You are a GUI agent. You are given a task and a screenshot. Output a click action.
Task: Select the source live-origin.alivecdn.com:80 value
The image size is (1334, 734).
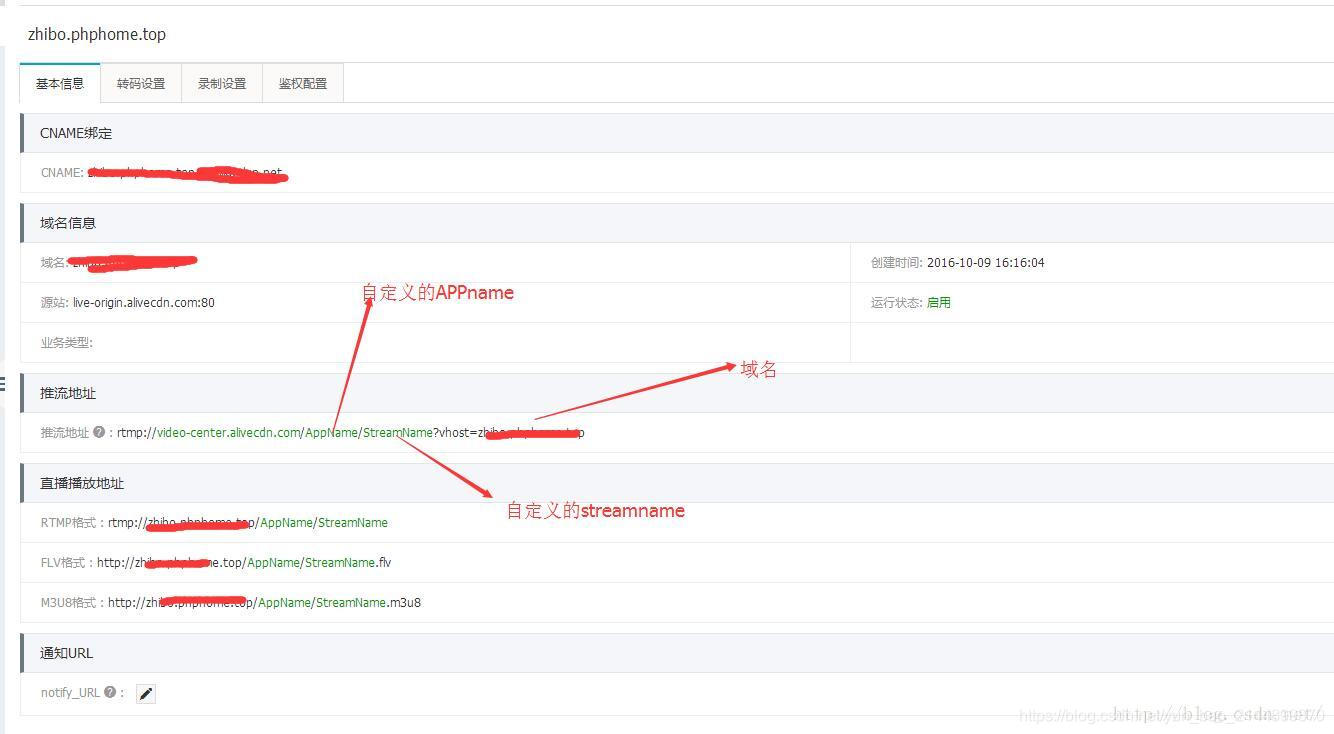(x=144, y=302)
